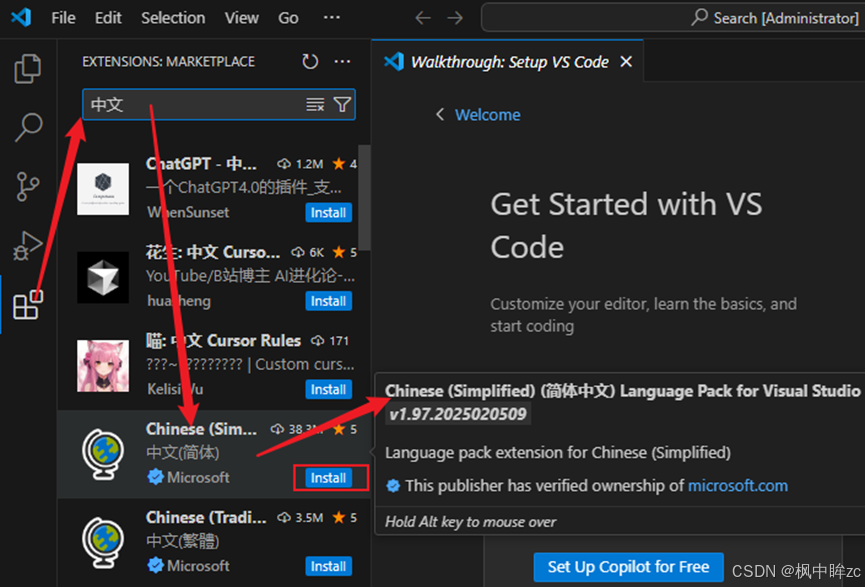Select Chinese (Tradi... extension title
865x587 pixels.
206,517
